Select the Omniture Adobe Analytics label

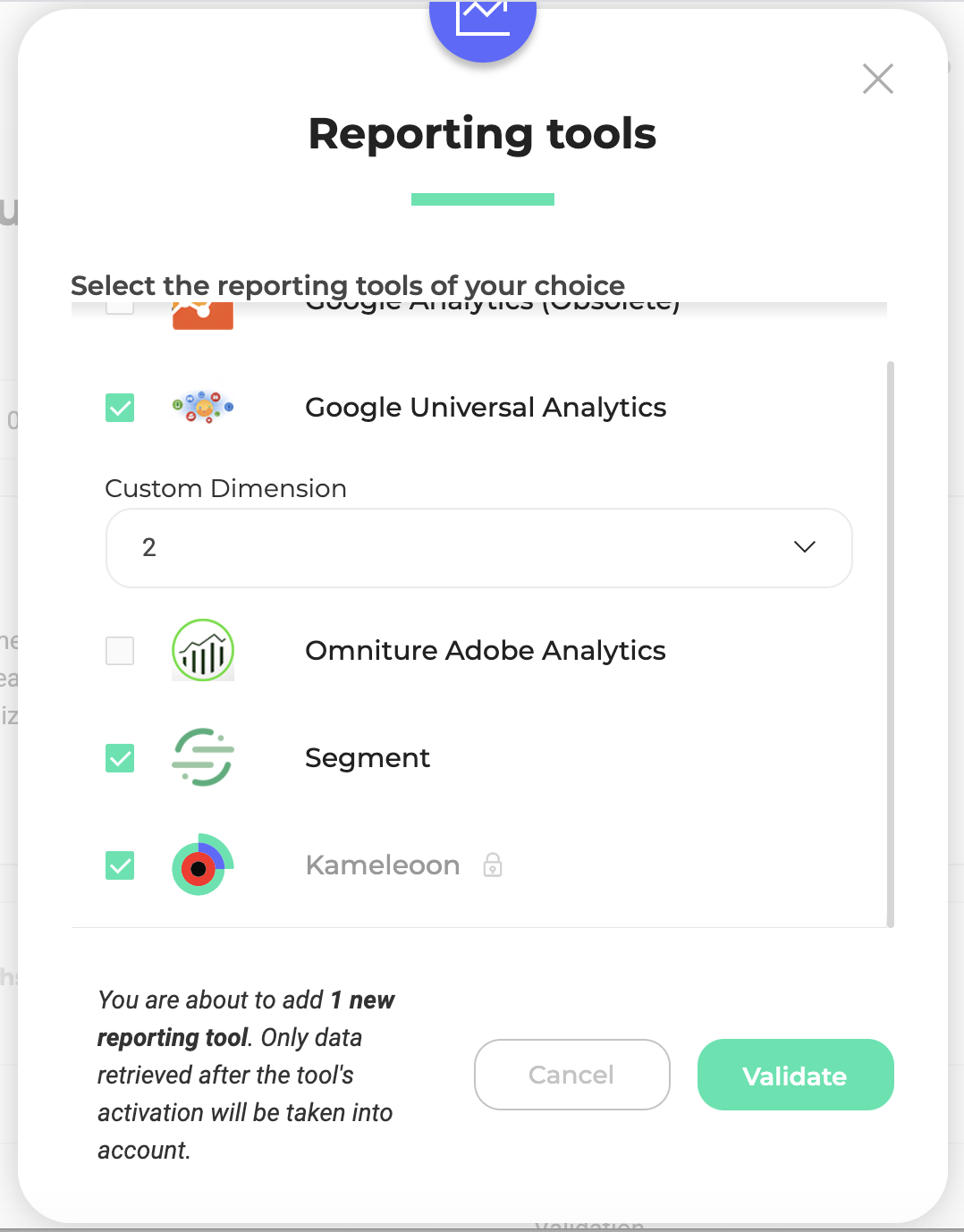[486, 651]
